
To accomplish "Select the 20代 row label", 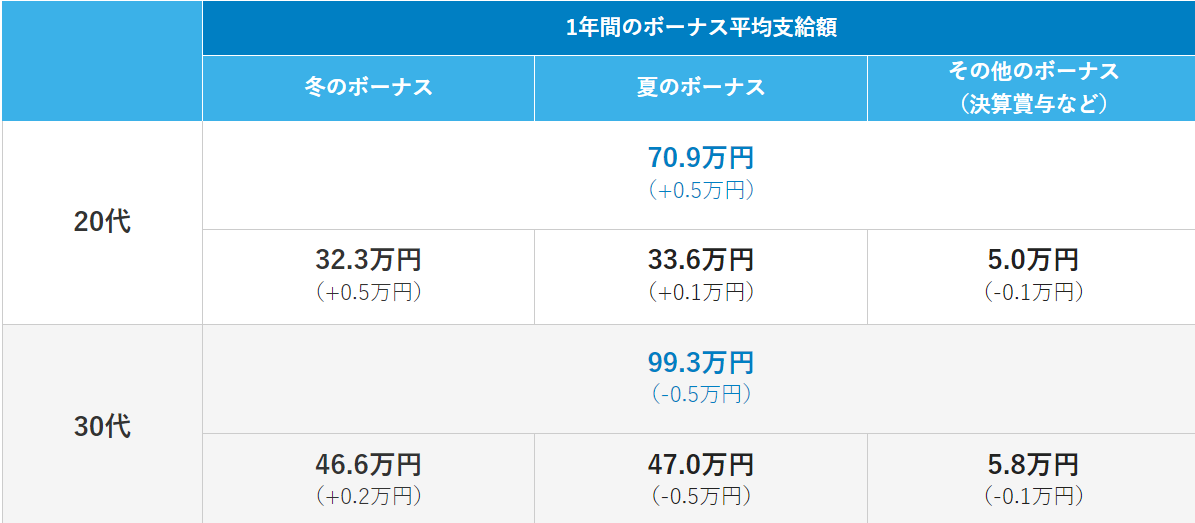I will click(102, 222).
